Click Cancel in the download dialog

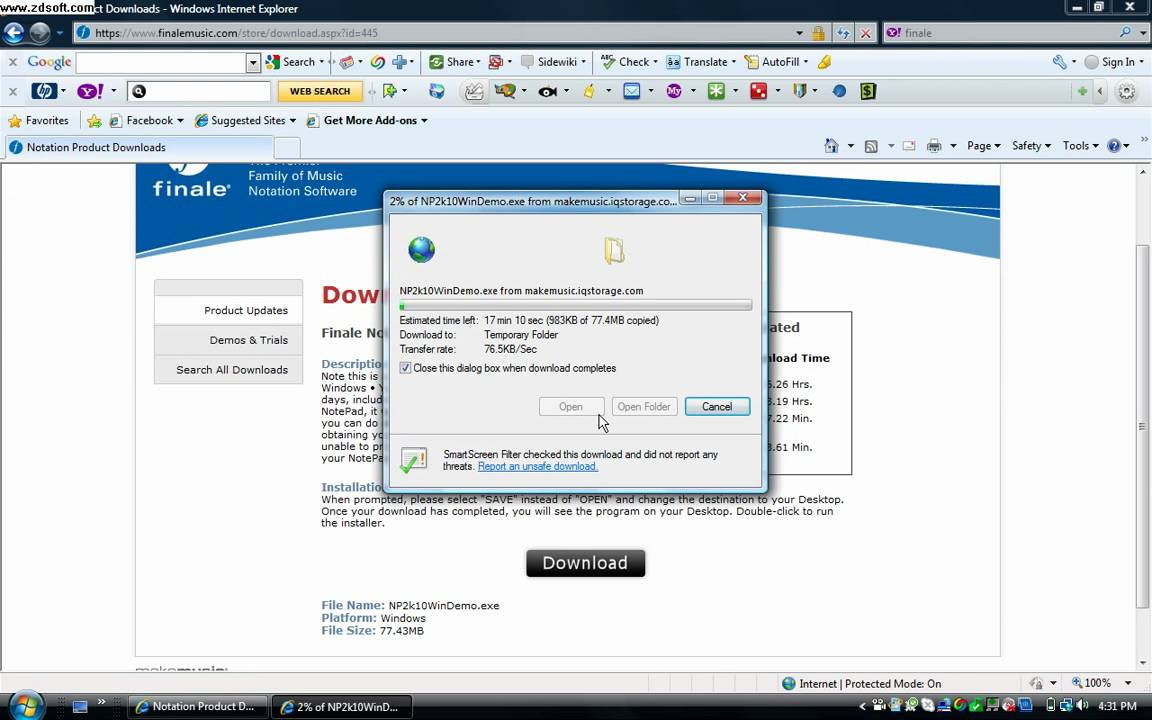point(717,406)
